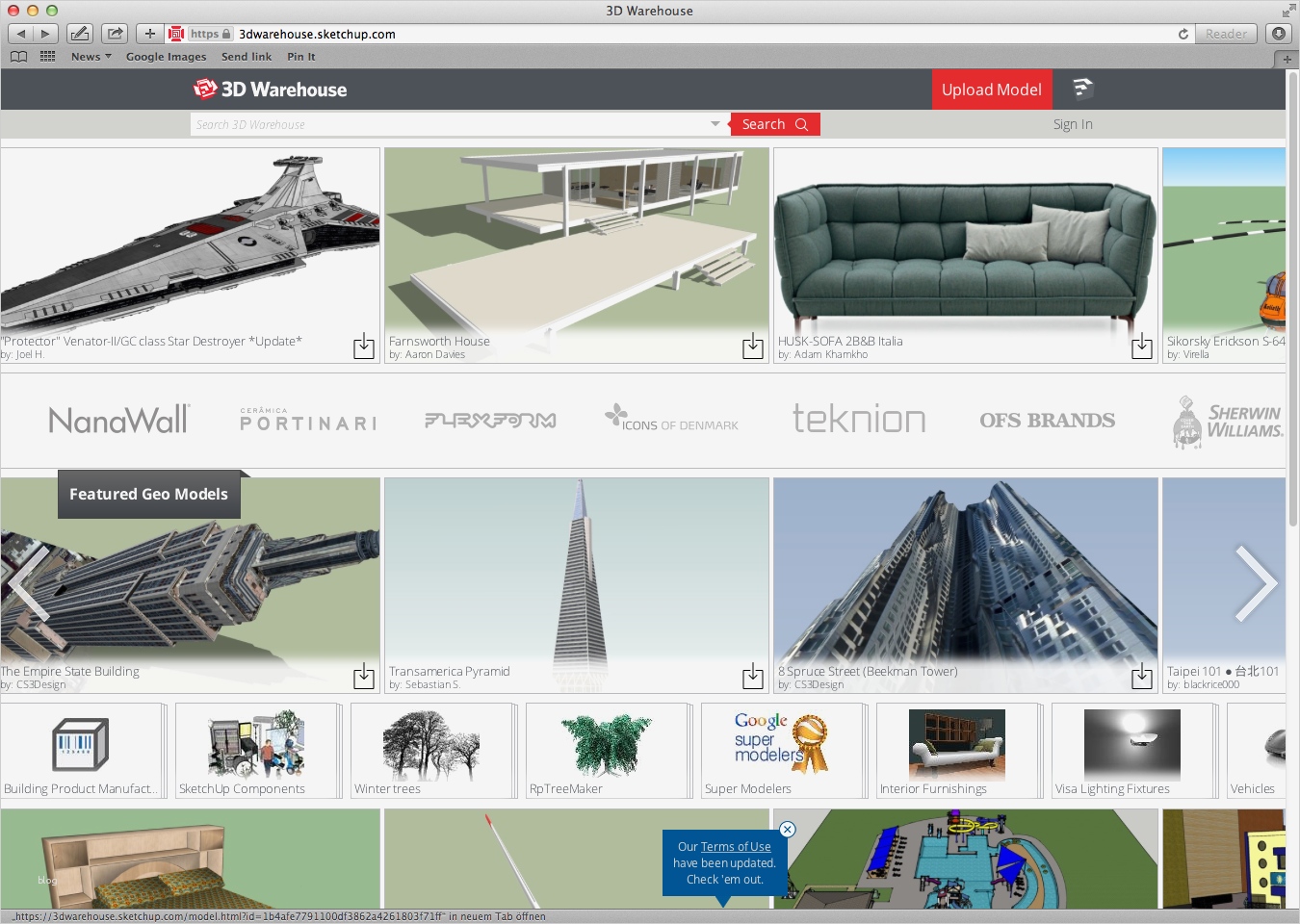This screenshot has width=1300, height=924.
Task: Open the News bookmarks dropdown
Action: coord(91,57)
